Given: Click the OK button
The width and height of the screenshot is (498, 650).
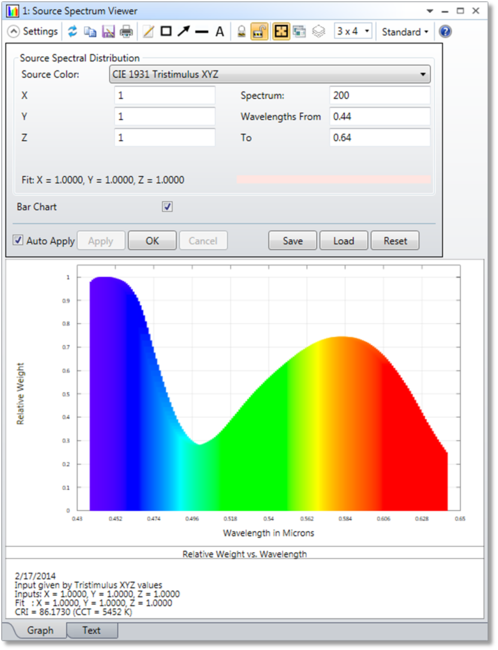Looking at the screenshot, I should tap(152, 241).
